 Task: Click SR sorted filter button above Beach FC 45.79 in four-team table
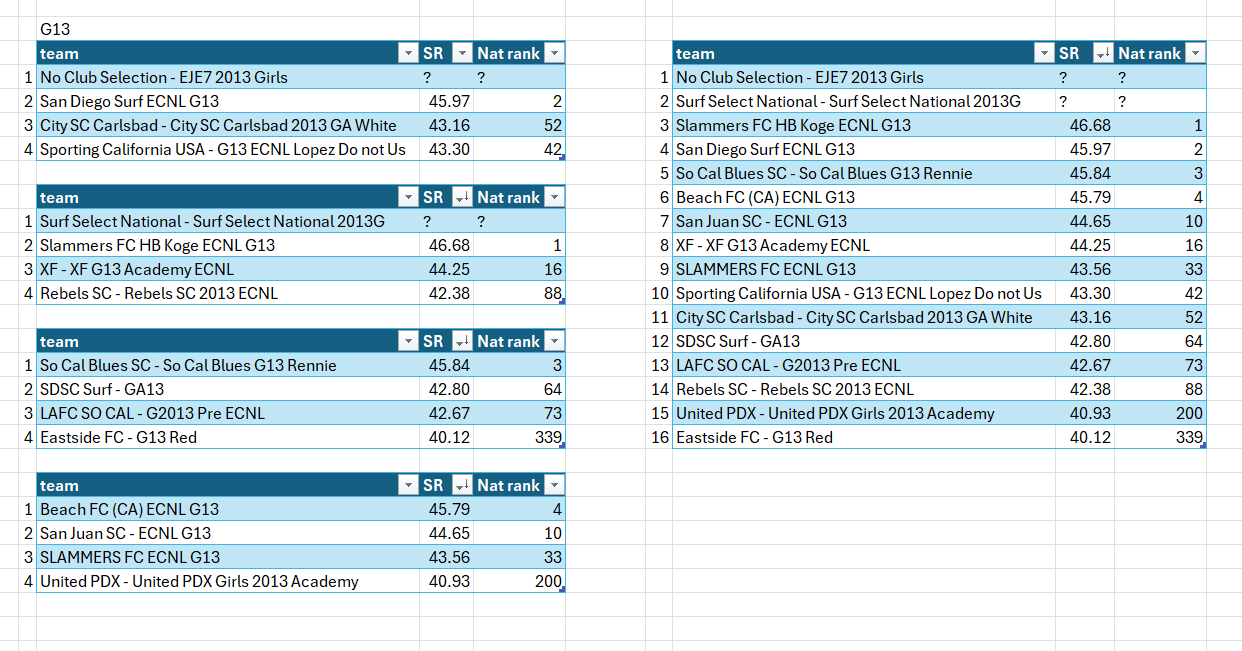[461, 486]
